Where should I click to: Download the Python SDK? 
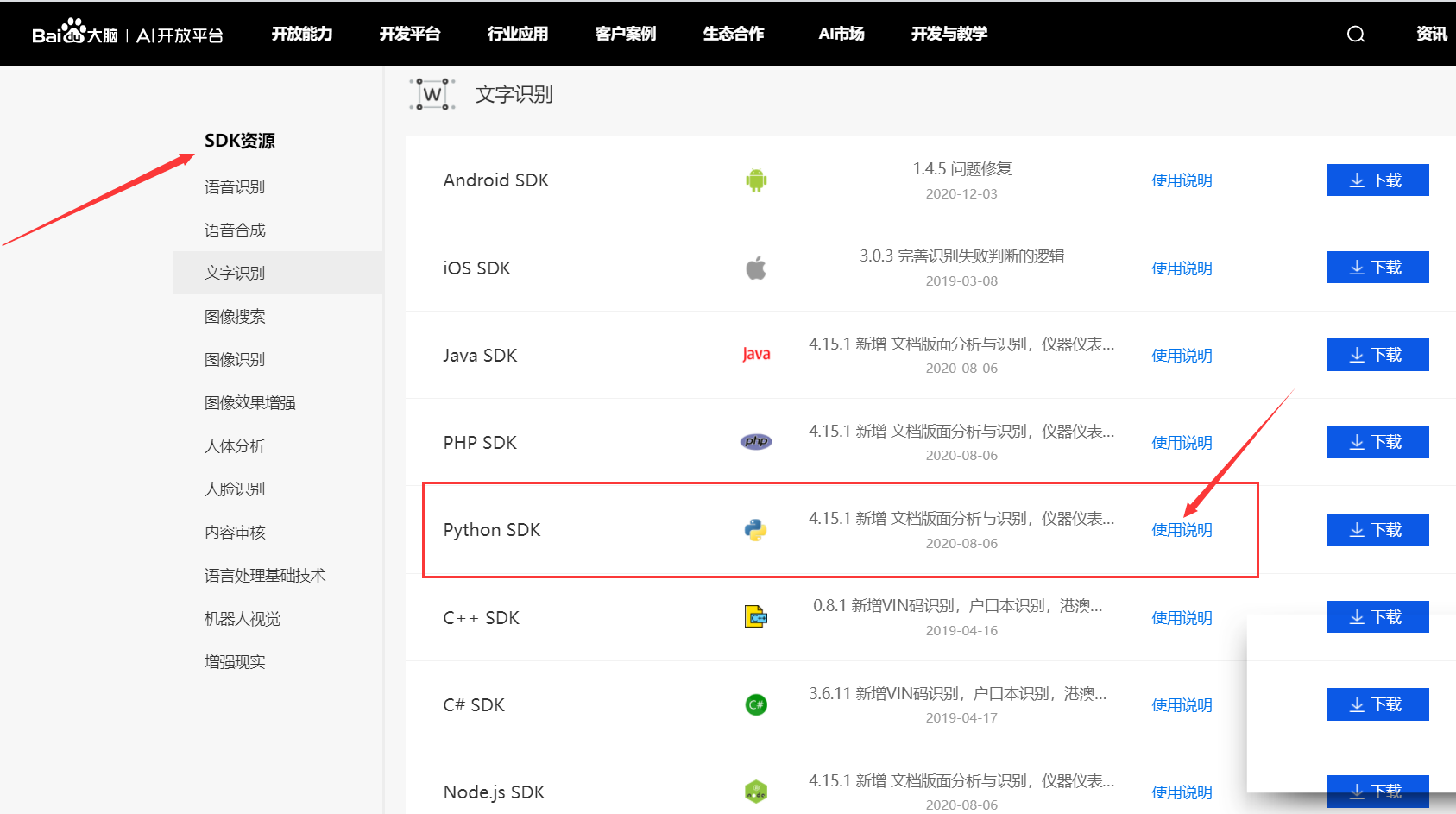point(1377,529)
